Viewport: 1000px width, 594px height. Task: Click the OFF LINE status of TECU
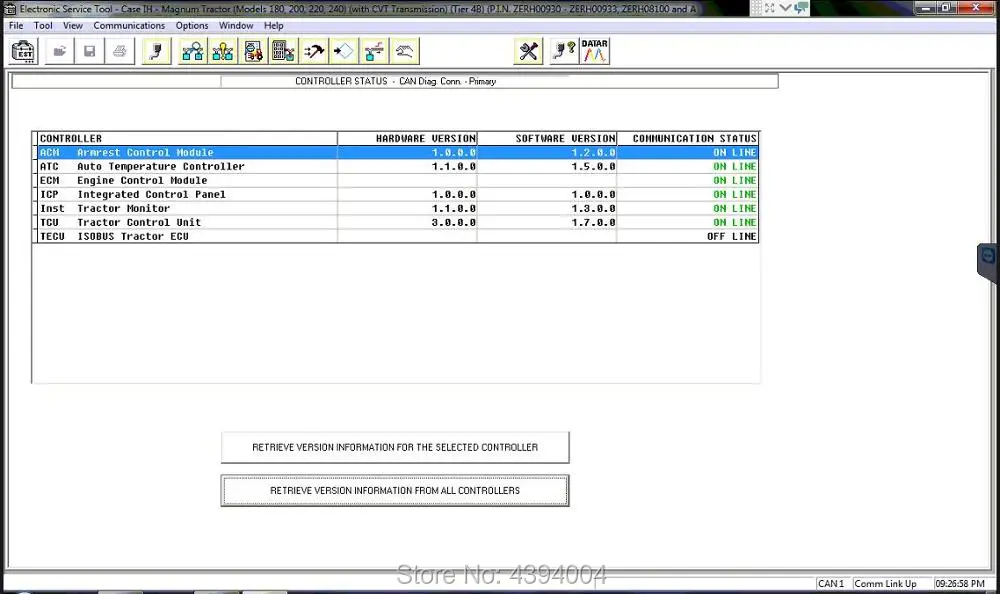732,237
